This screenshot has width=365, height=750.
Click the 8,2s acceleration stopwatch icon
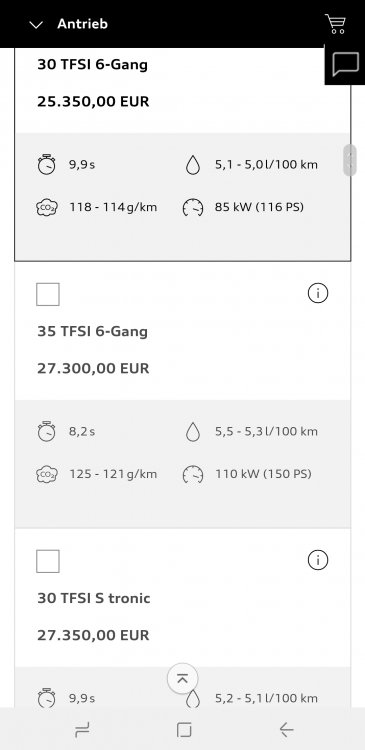(46, 431)
